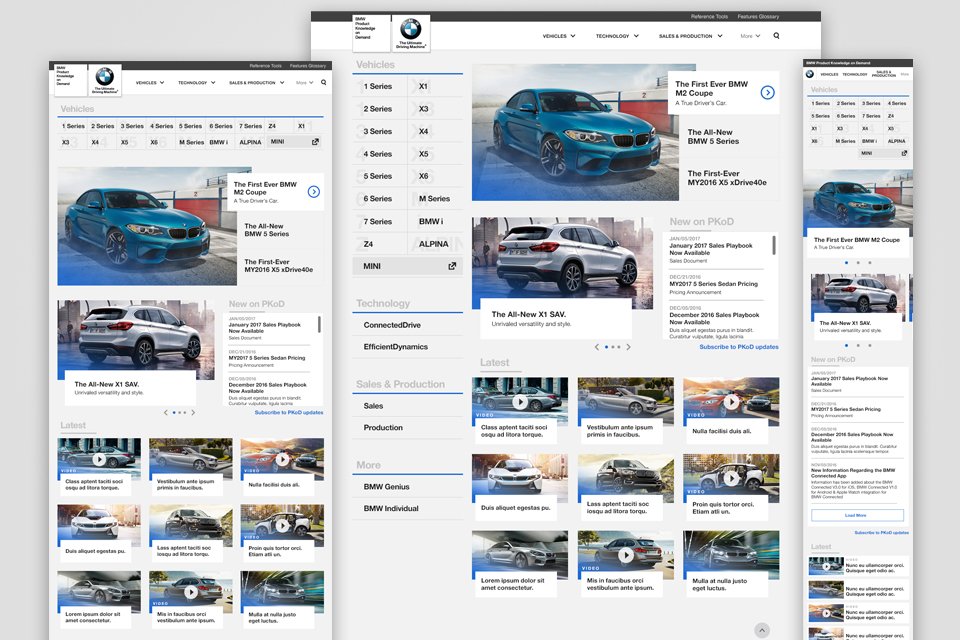
Task: Play the 'Proin quis tortor orci' video in center mockup
Action: pos(731,478)
